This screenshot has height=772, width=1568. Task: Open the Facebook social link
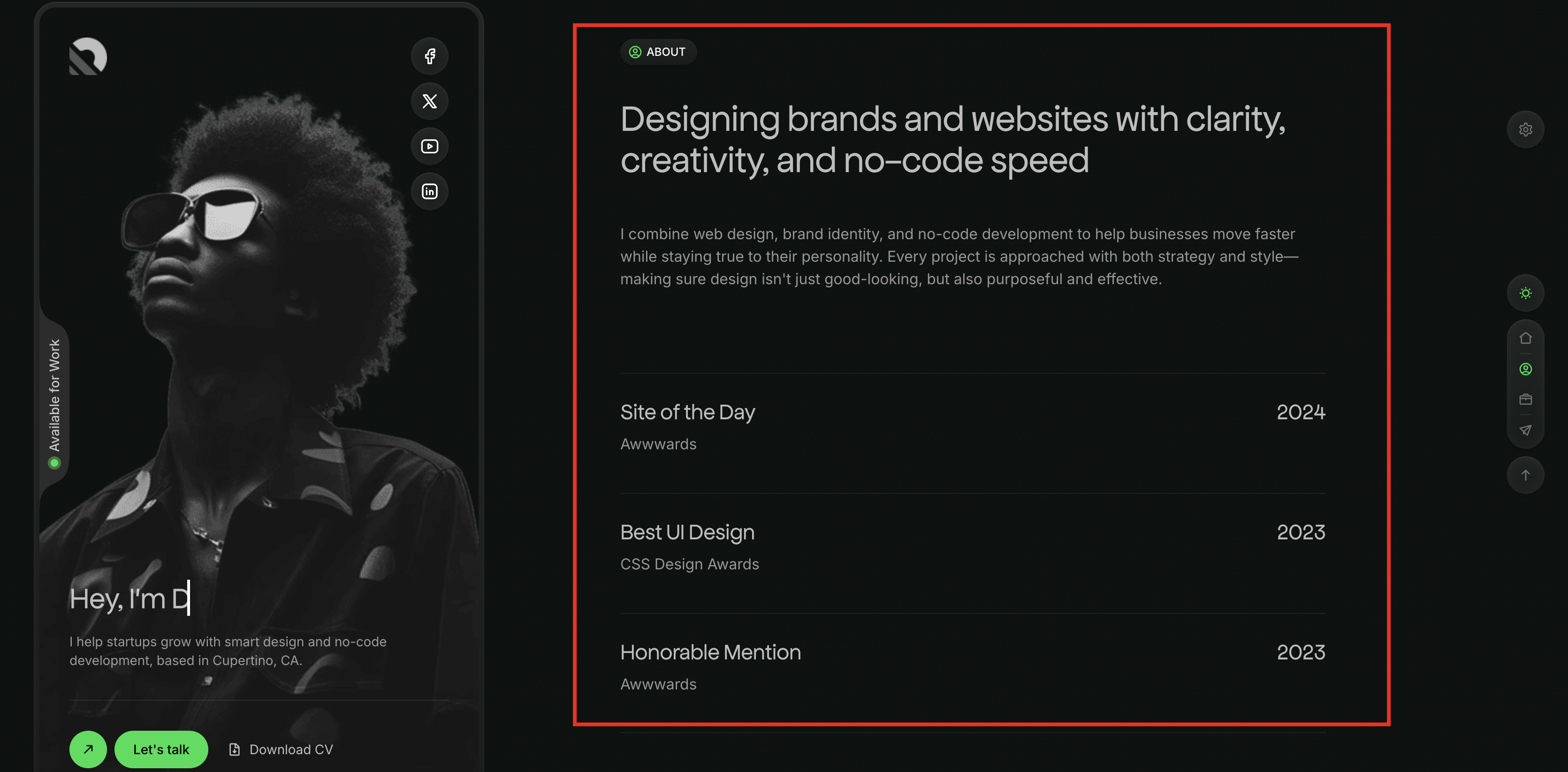pyautogui.click(x=430, y=56)
